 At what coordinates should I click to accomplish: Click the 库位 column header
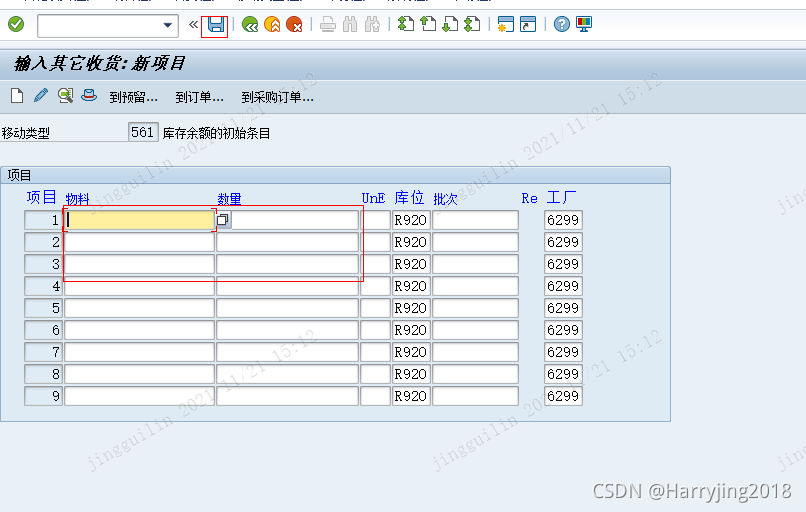409,198
